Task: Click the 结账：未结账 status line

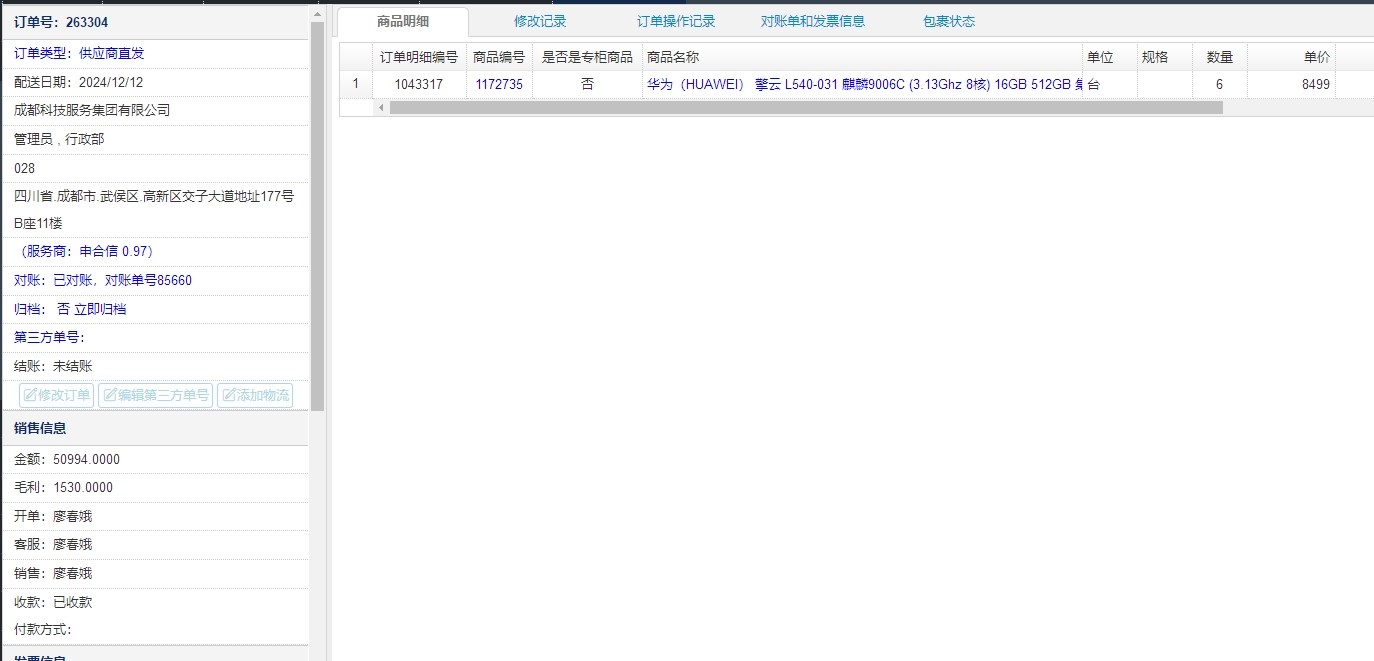Action: point(53,366)
